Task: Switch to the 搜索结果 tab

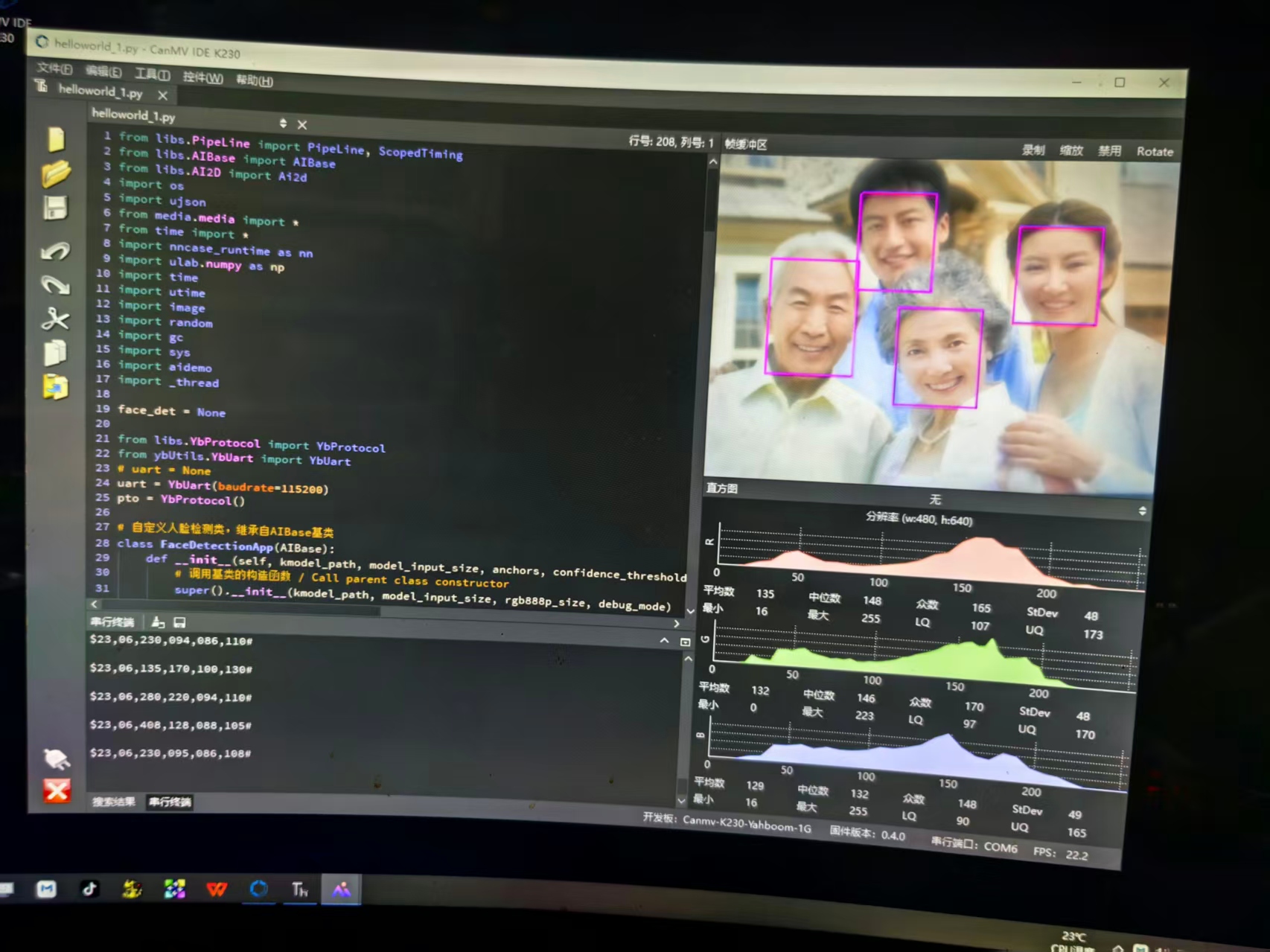Action: (x=113, y=802)
